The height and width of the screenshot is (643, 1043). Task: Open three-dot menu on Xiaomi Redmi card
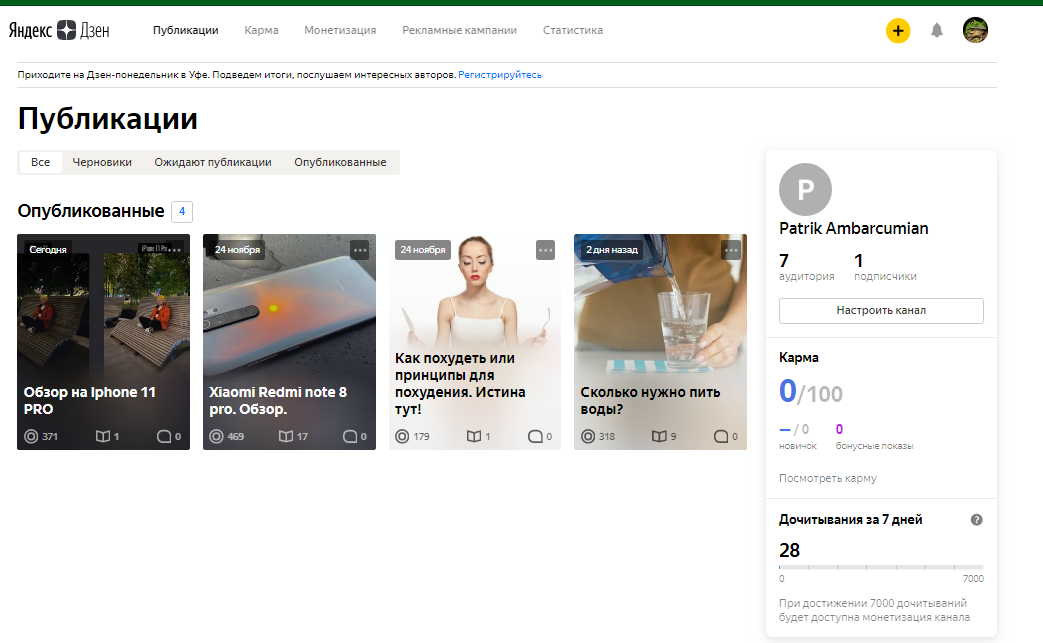coord(360,250)
